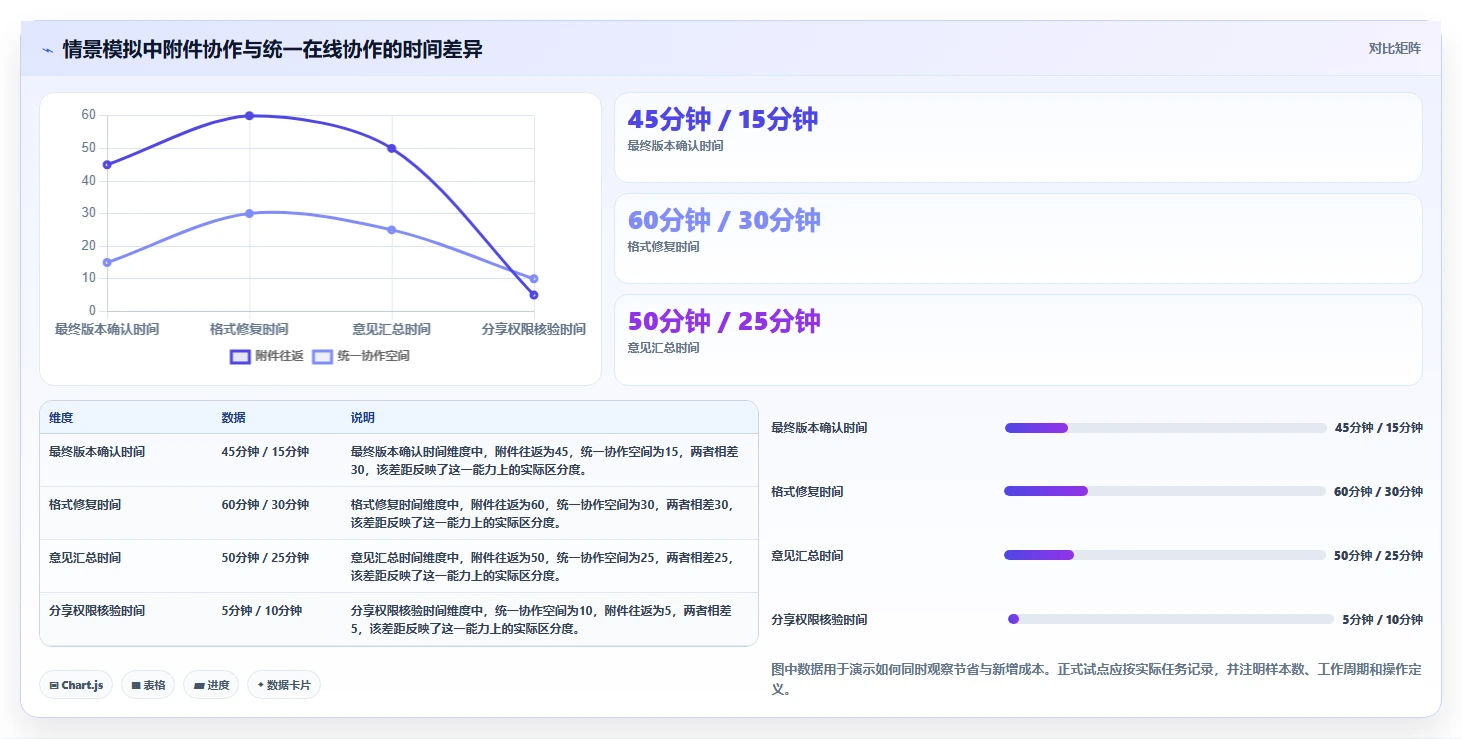Toggle the 统一协作空间 legend item
The image size is (1462, 739).
(361, 356)
